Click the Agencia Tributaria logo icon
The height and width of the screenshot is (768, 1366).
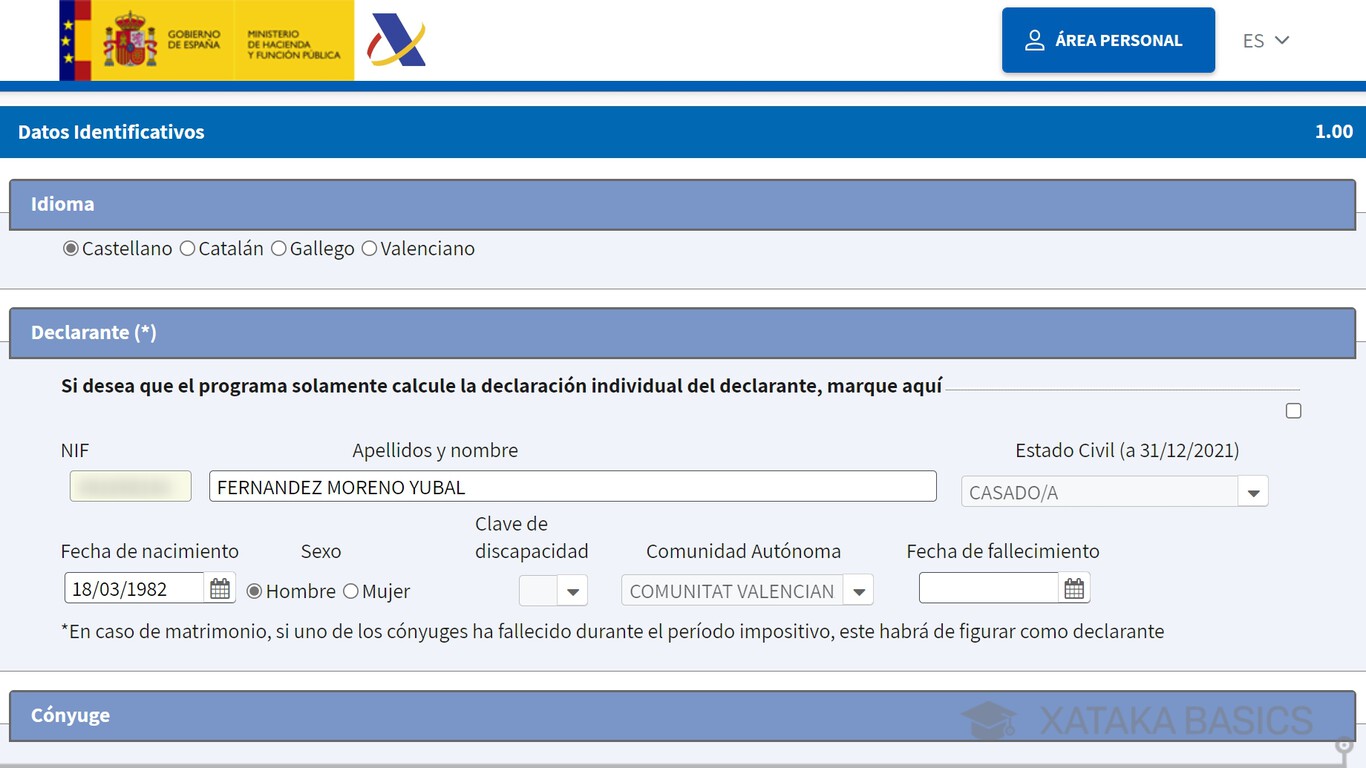[397, 40]
